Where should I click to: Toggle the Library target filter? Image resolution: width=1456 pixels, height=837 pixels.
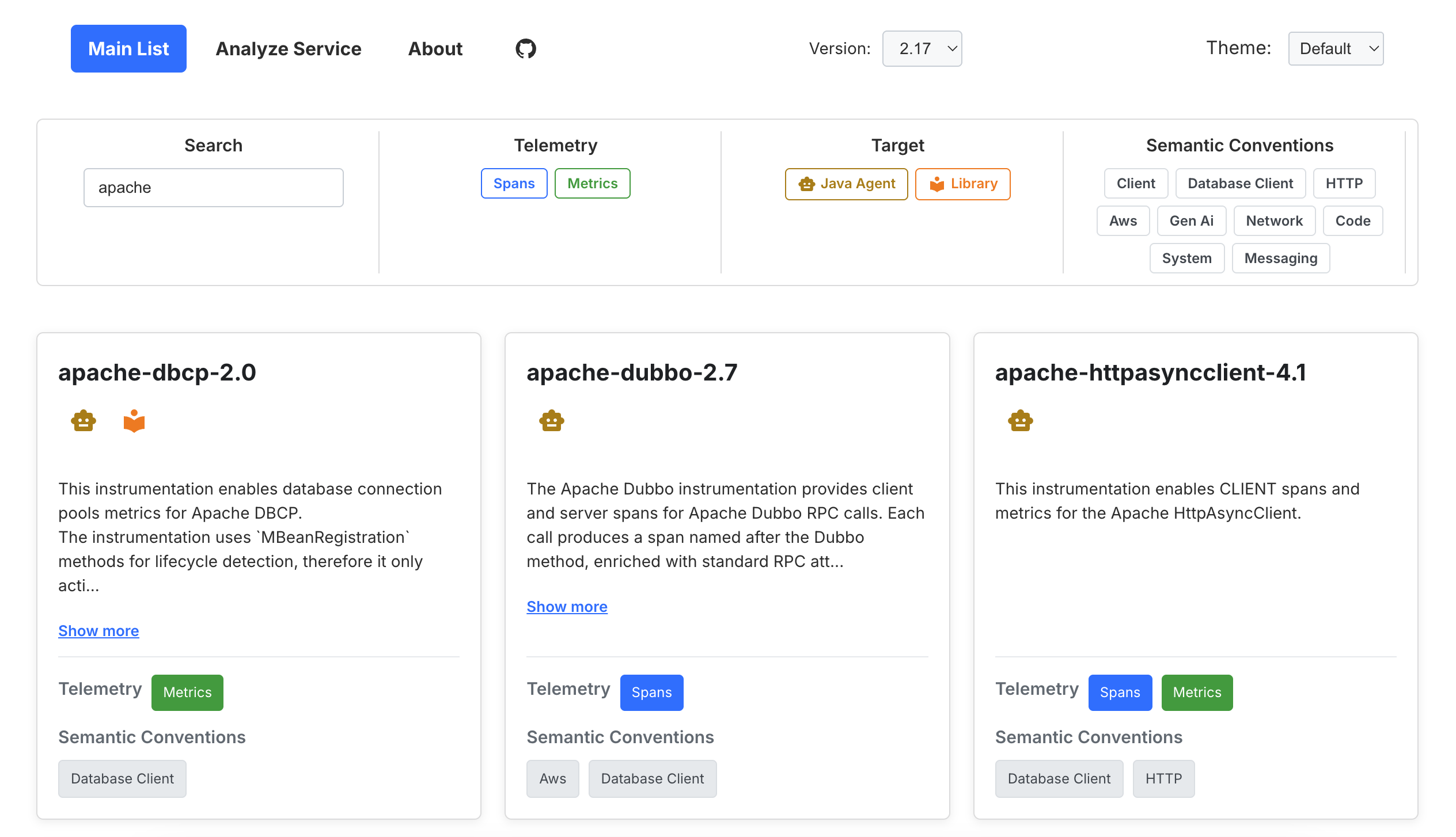[x=962, y=184]
